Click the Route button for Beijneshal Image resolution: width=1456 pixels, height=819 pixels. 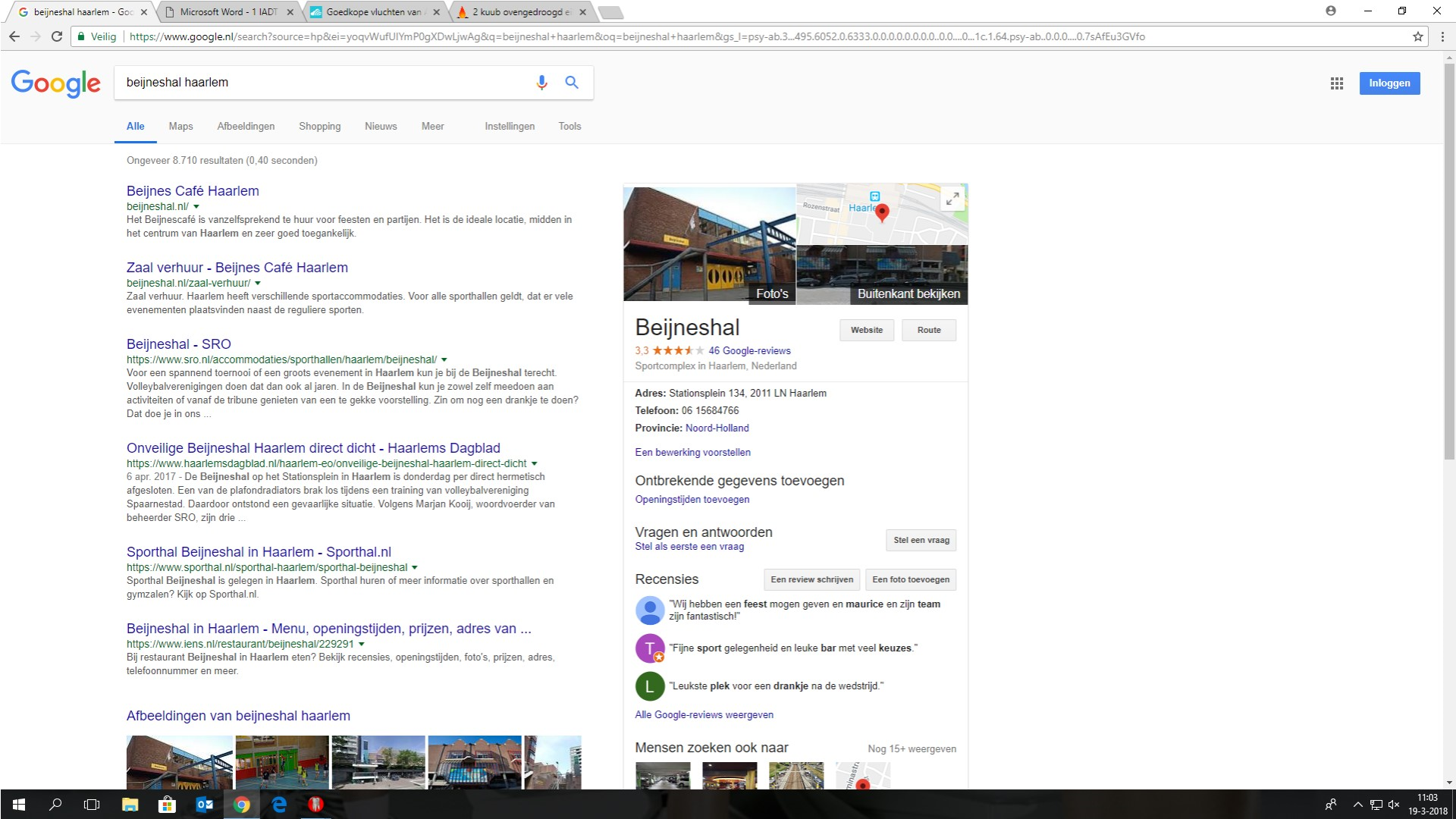point(928,330)
